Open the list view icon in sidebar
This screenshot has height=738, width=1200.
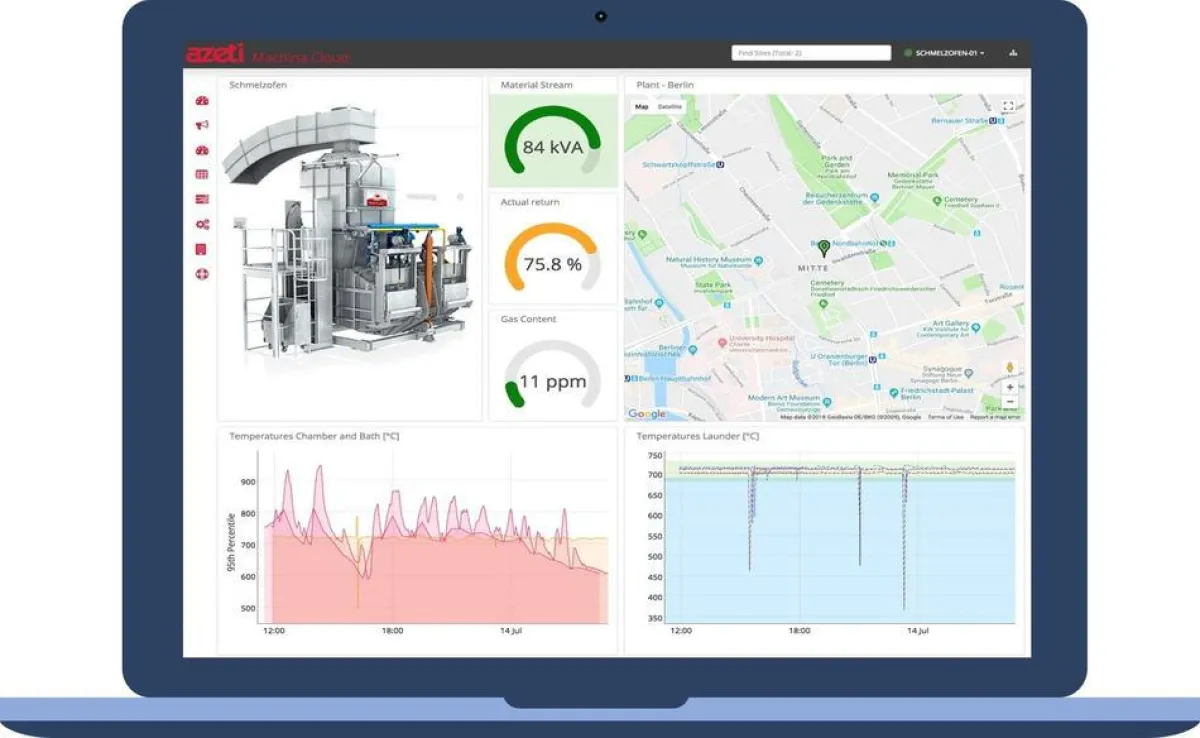click(202, 199)
